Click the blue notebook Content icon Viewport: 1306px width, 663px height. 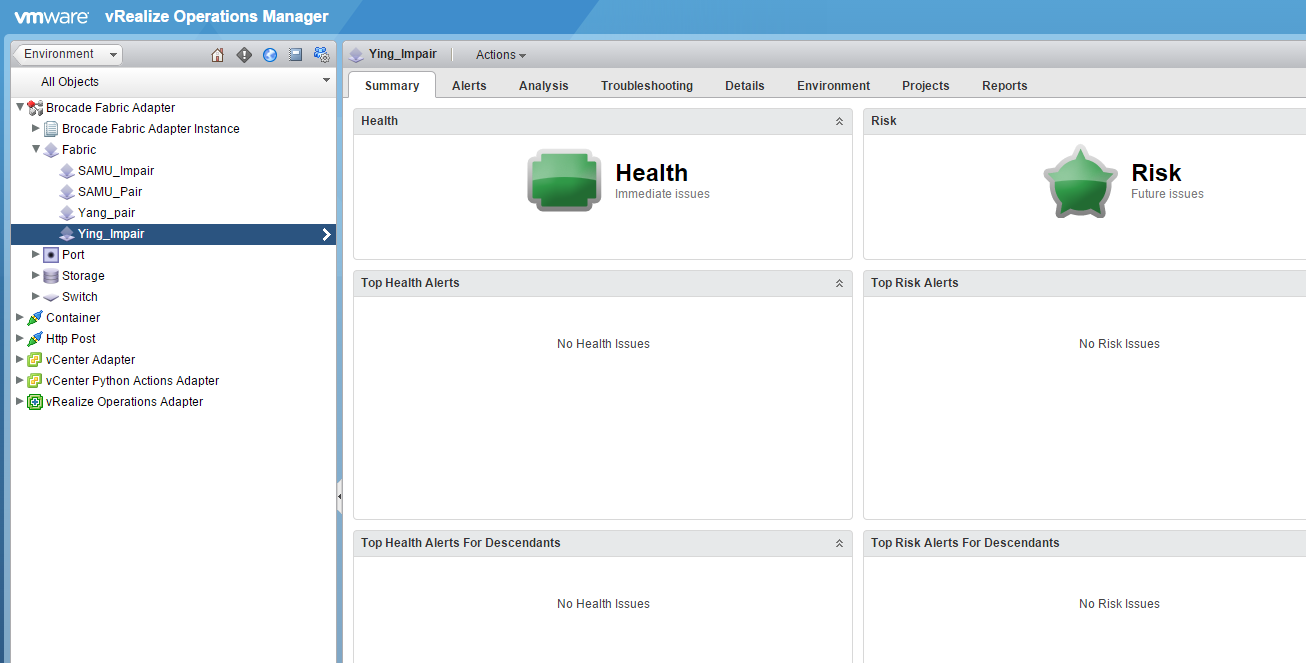[296, 55]
